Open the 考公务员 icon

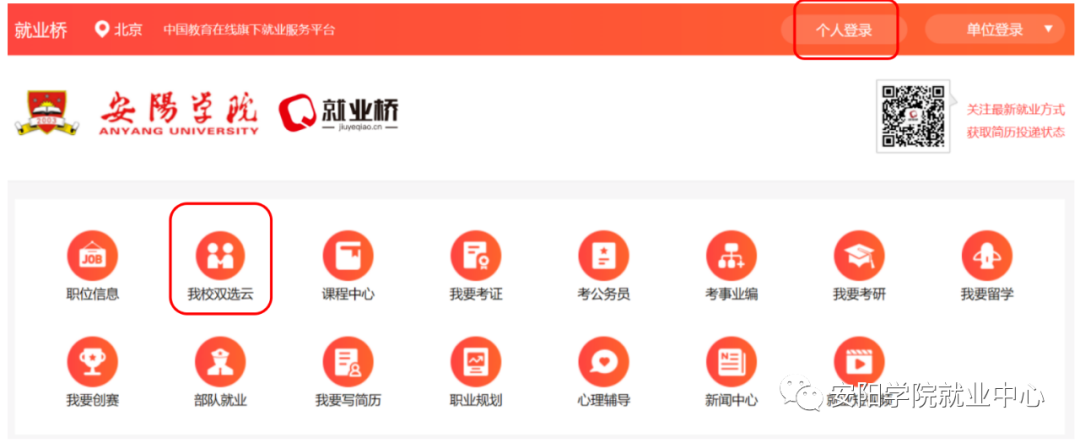click(603, 256)
